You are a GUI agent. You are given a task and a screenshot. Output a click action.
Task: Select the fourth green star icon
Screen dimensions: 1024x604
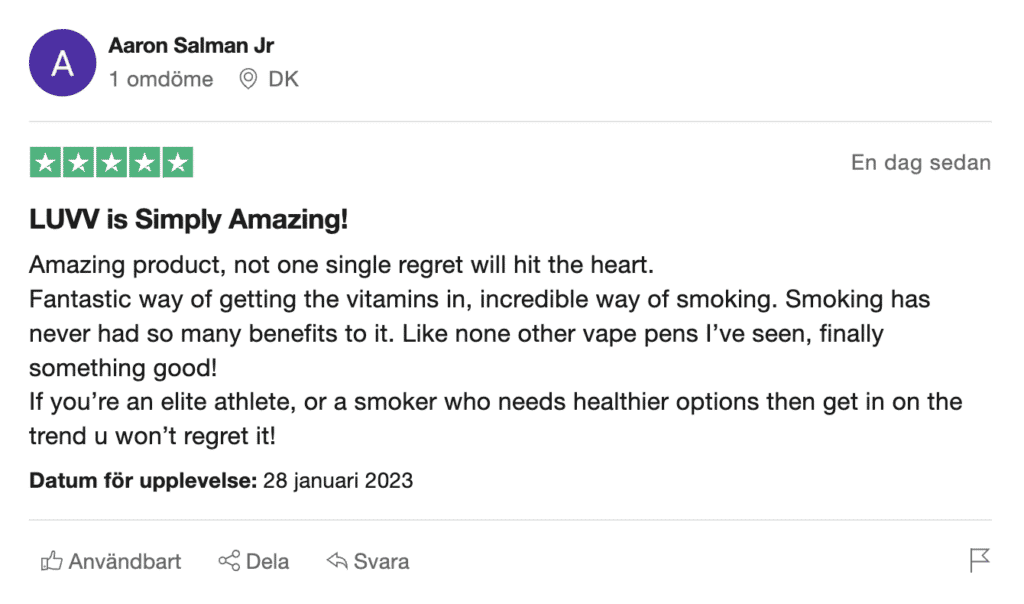point(145,161)
